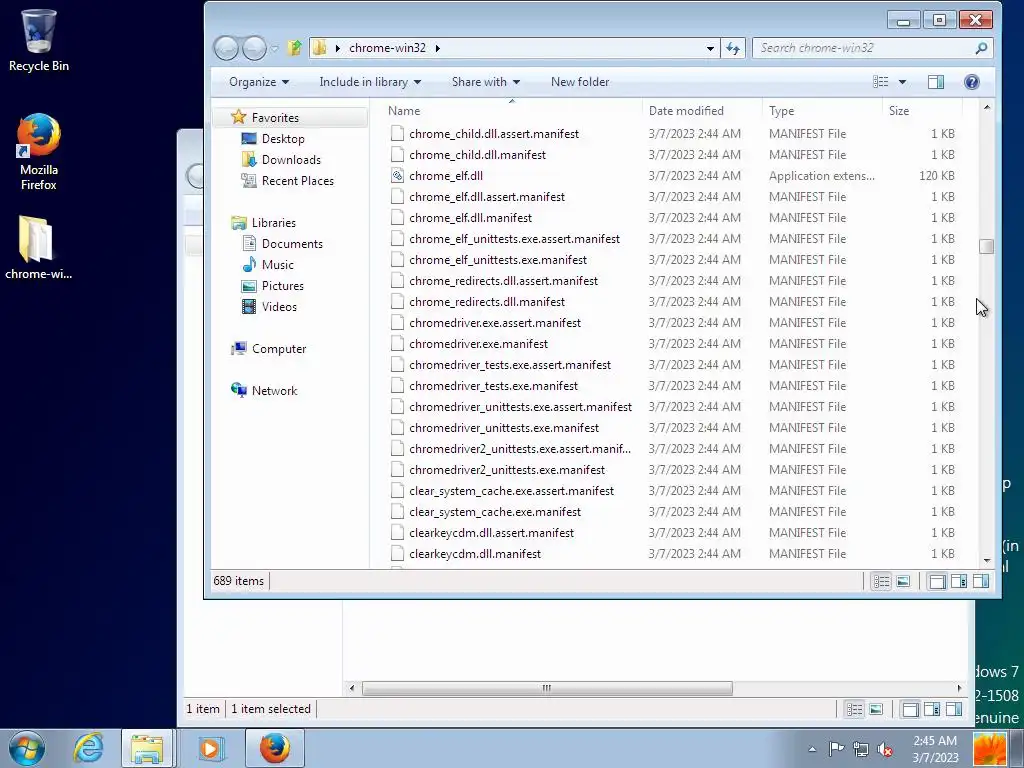Select the chrome-wi... folder on desktop
The width and height of the screenshot is (1024, 768).
pos(39,248)
